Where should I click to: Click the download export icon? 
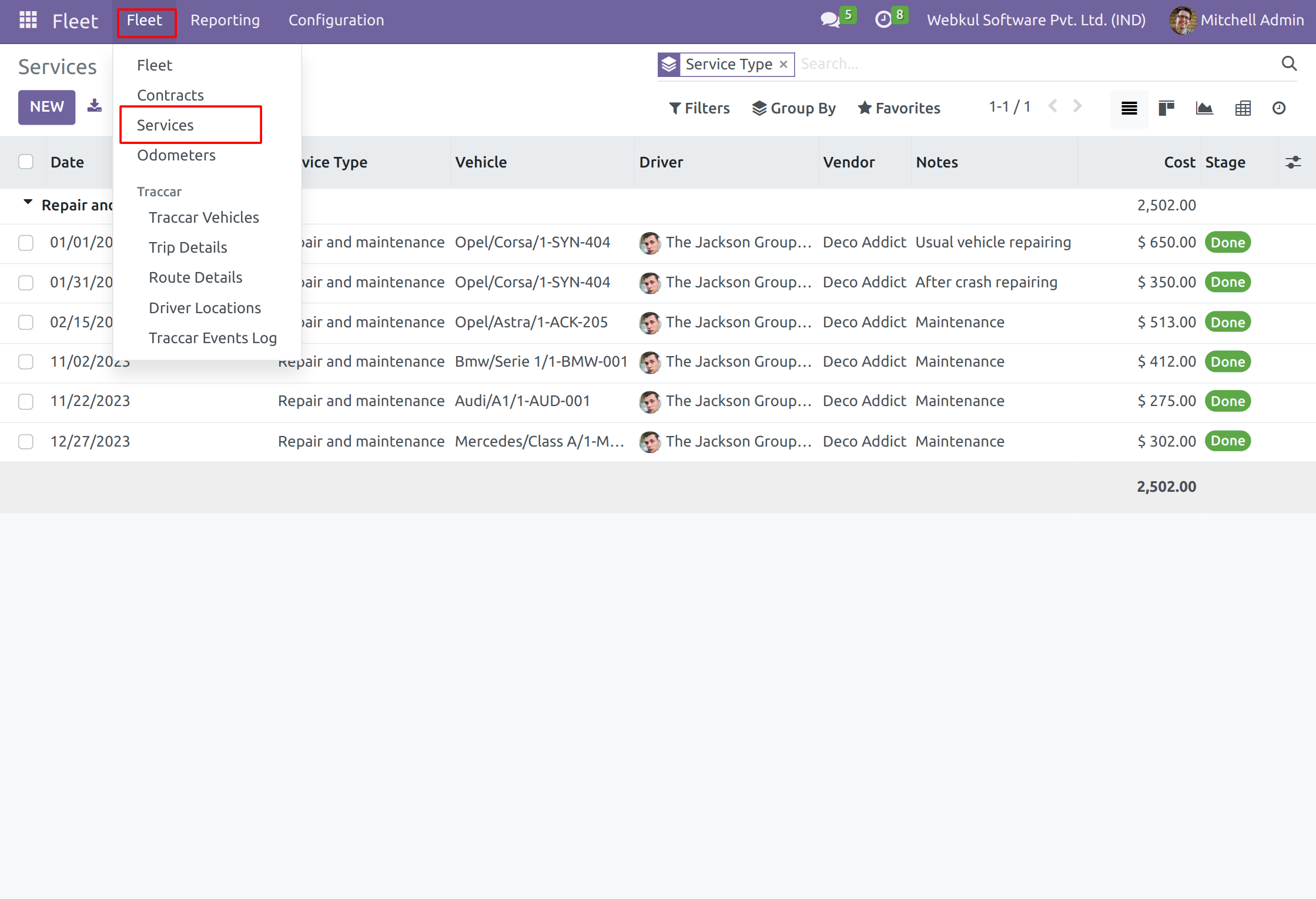click(94, 106)
